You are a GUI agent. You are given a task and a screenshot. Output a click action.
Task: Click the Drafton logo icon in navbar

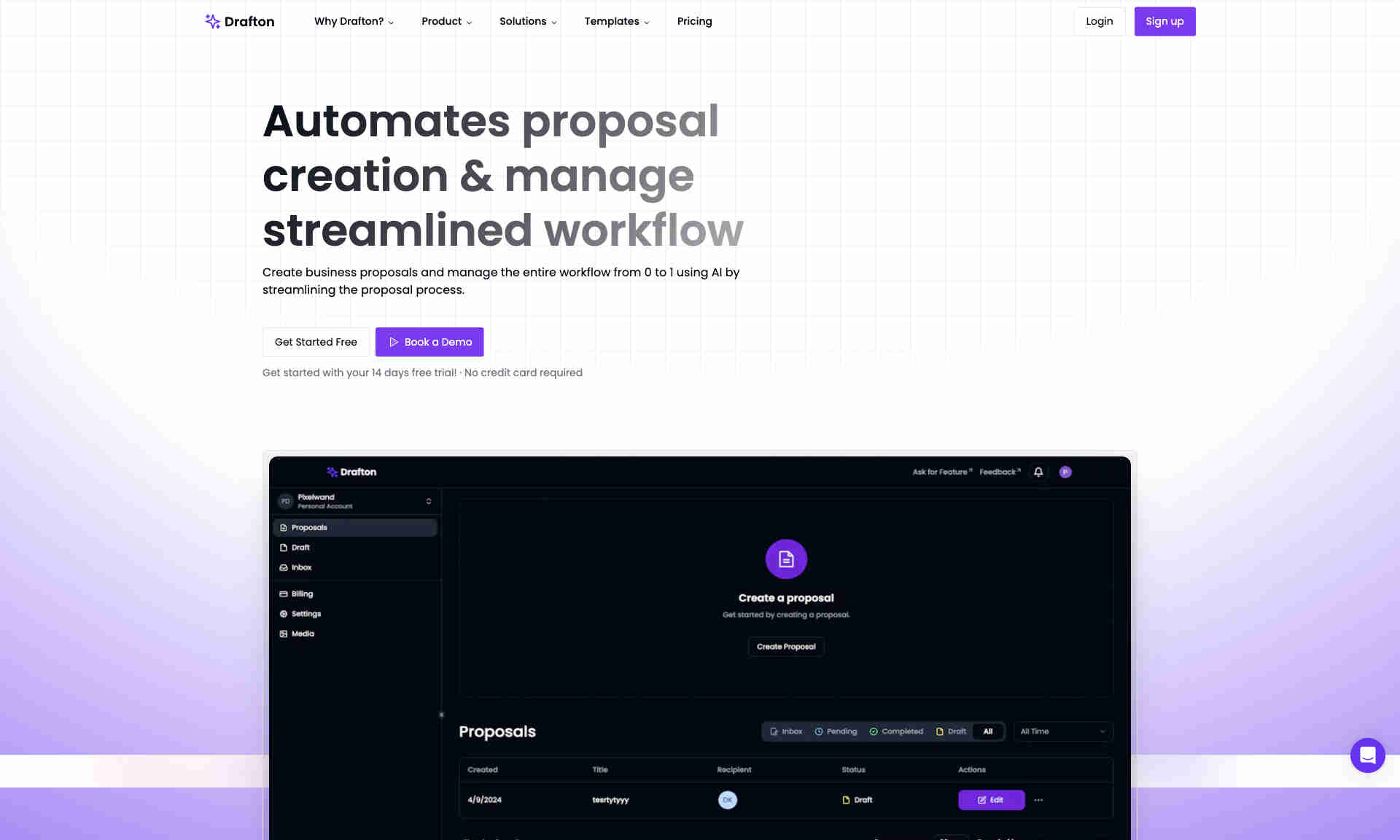point(213,21)
